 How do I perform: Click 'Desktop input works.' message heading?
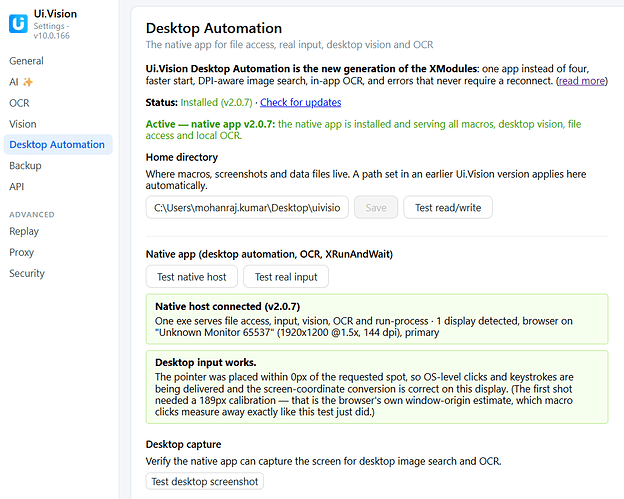pyautogui.click(x=206, y=363)
